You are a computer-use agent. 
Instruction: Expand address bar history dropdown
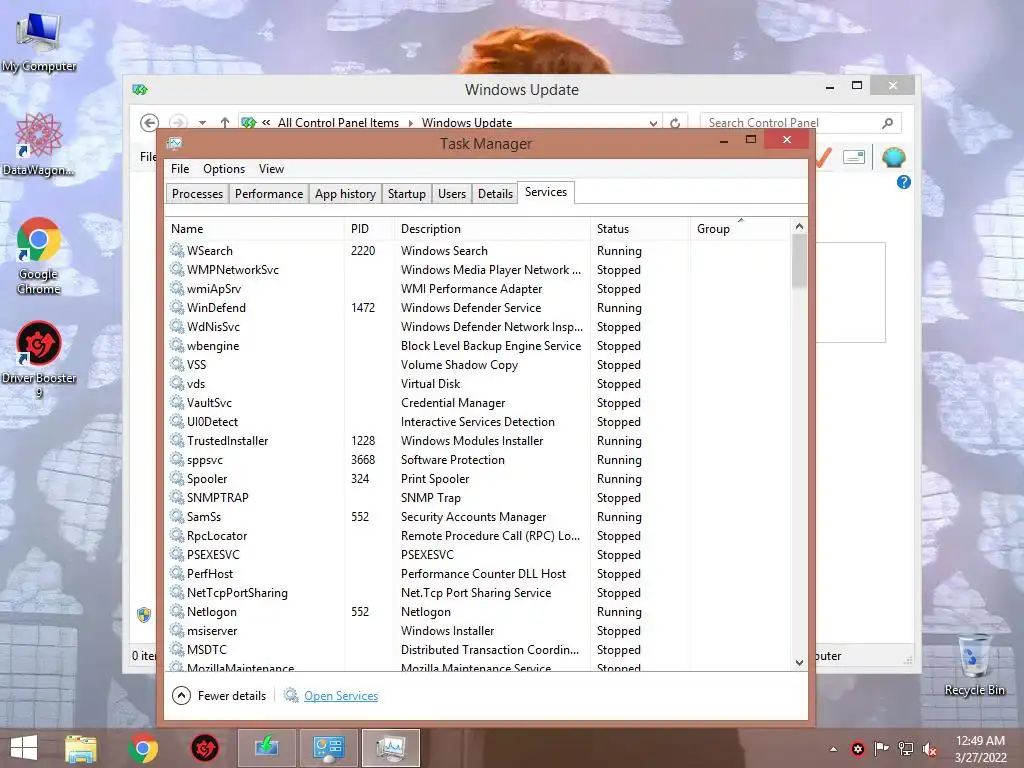click(x=653, y=123)
